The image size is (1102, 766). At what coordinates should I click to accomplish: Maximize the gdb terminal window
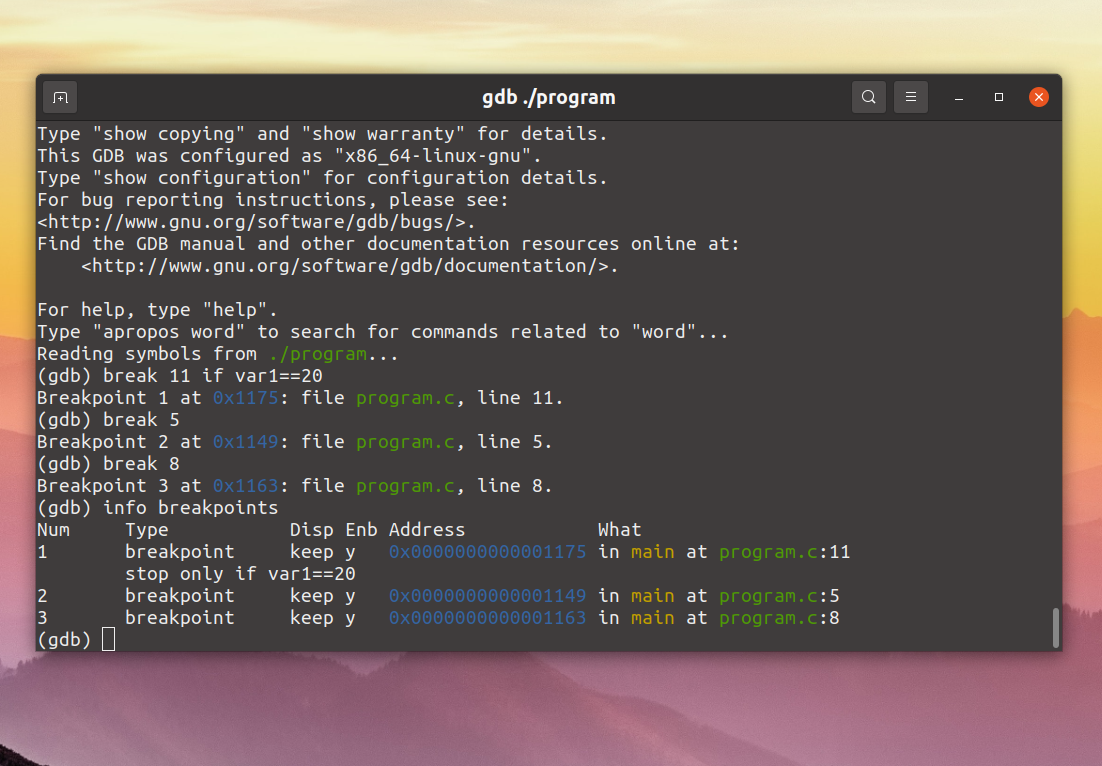pos(999,97)
